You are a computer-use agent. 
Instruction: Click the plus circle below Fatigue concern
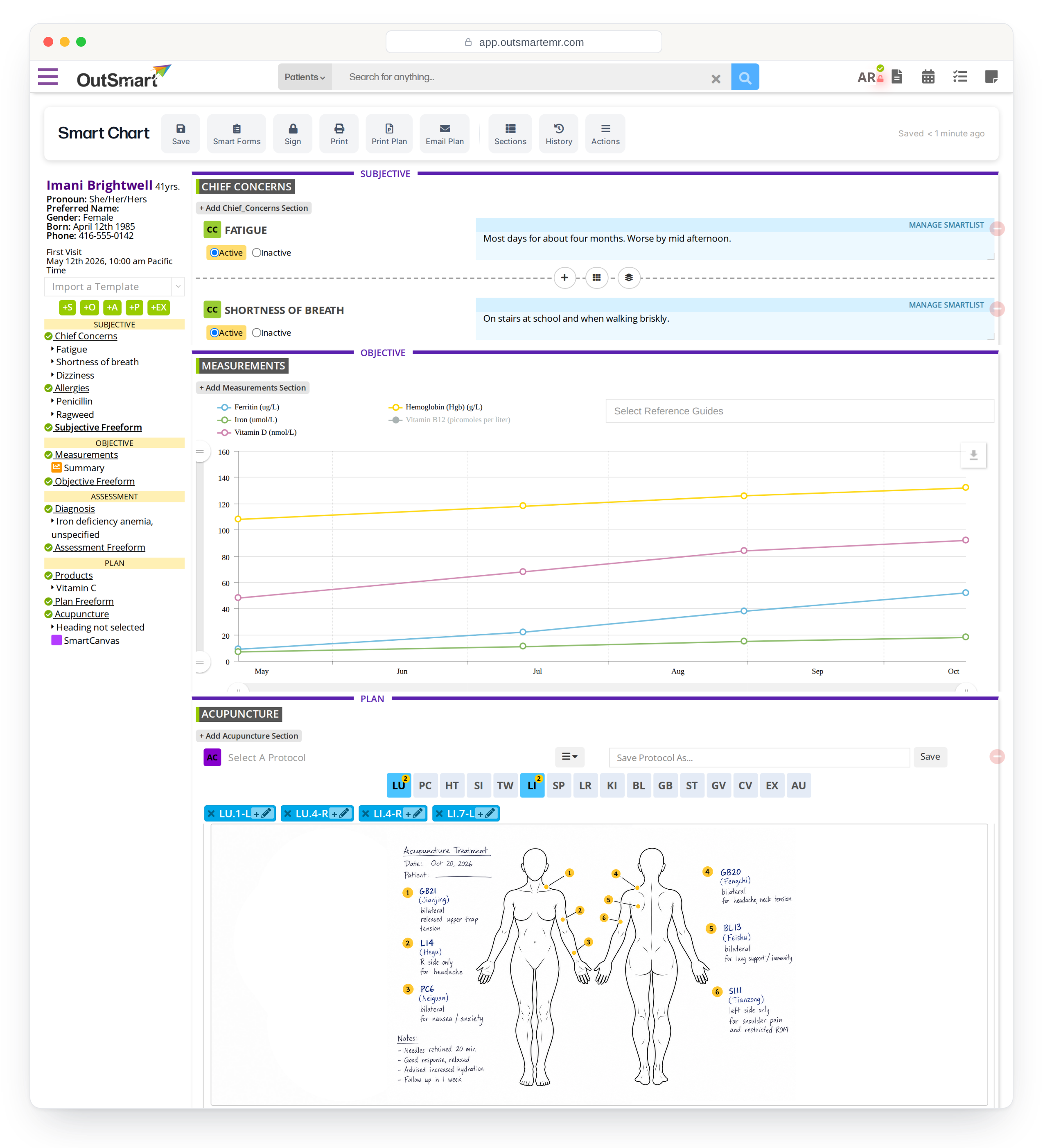pos(564,278)
